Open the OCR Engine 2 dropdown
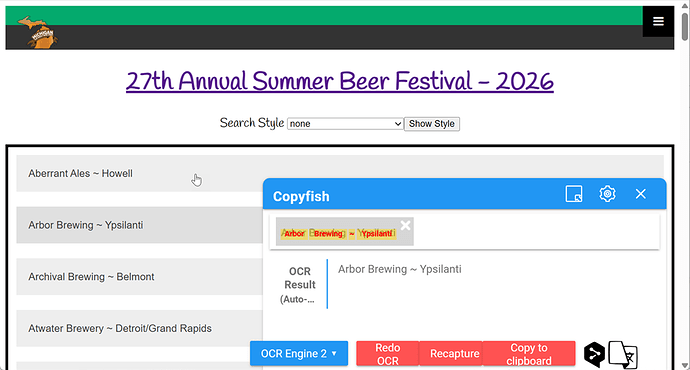The height and width of the screenshot is (370, 690). click(299, 353)
